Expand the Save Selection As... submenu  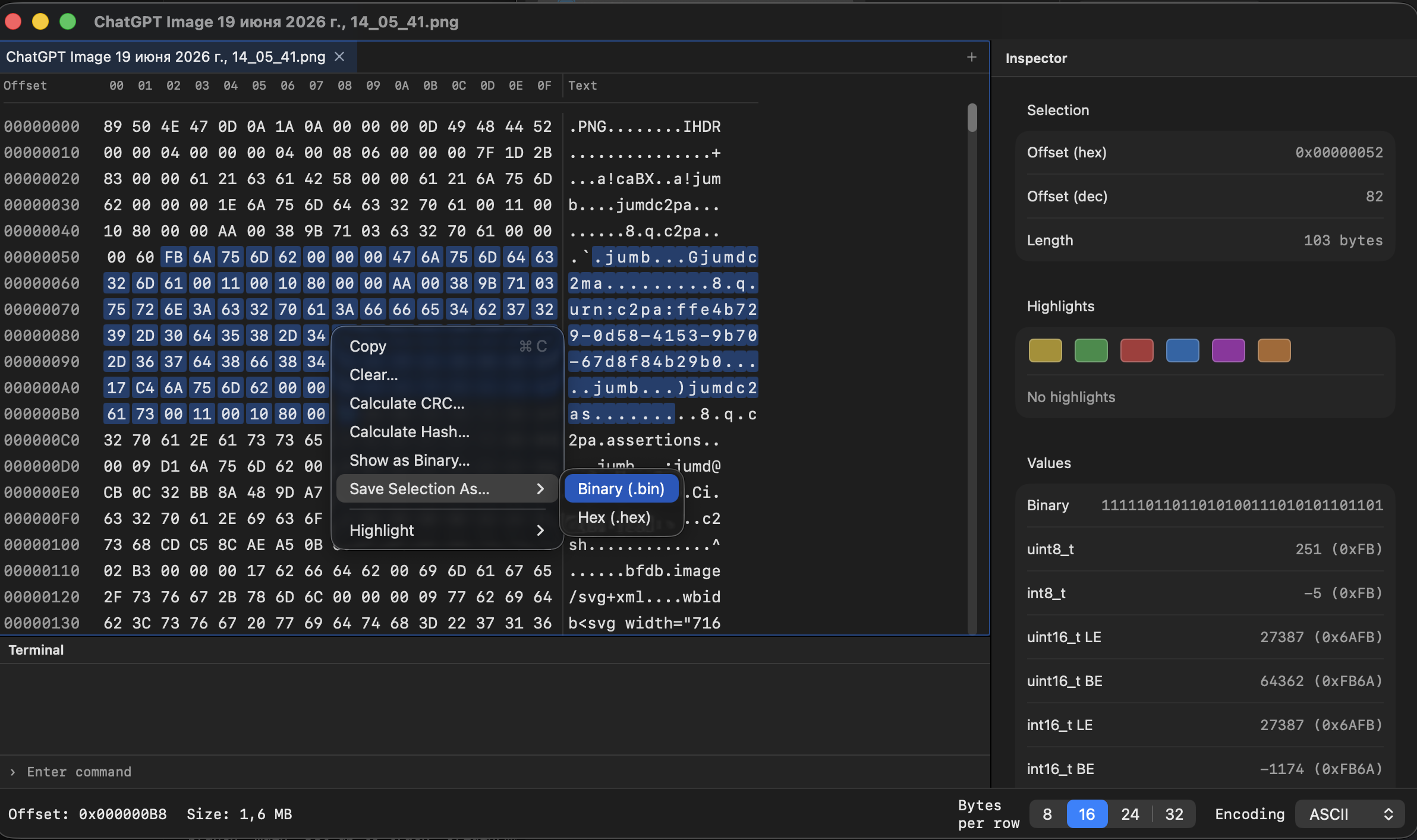tap(447, 489)
